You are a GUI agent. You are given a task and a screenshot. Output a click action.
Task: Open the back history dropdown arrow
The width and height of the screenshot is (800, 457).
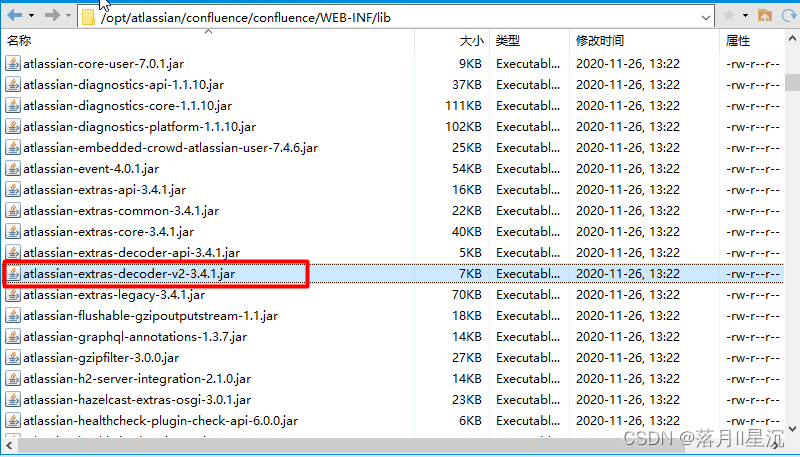coord(32,16)
